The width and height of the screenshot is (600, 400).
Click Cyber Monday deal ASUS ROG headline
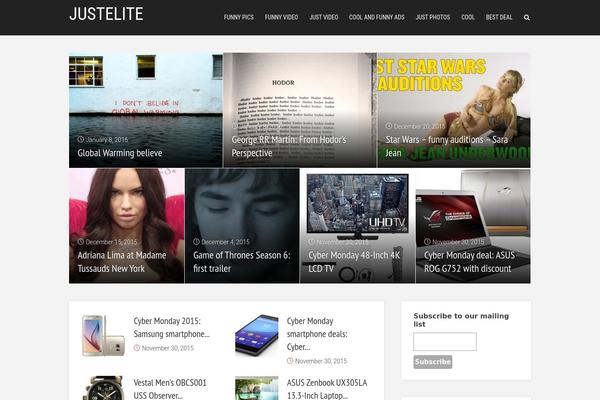coord(470,262)
